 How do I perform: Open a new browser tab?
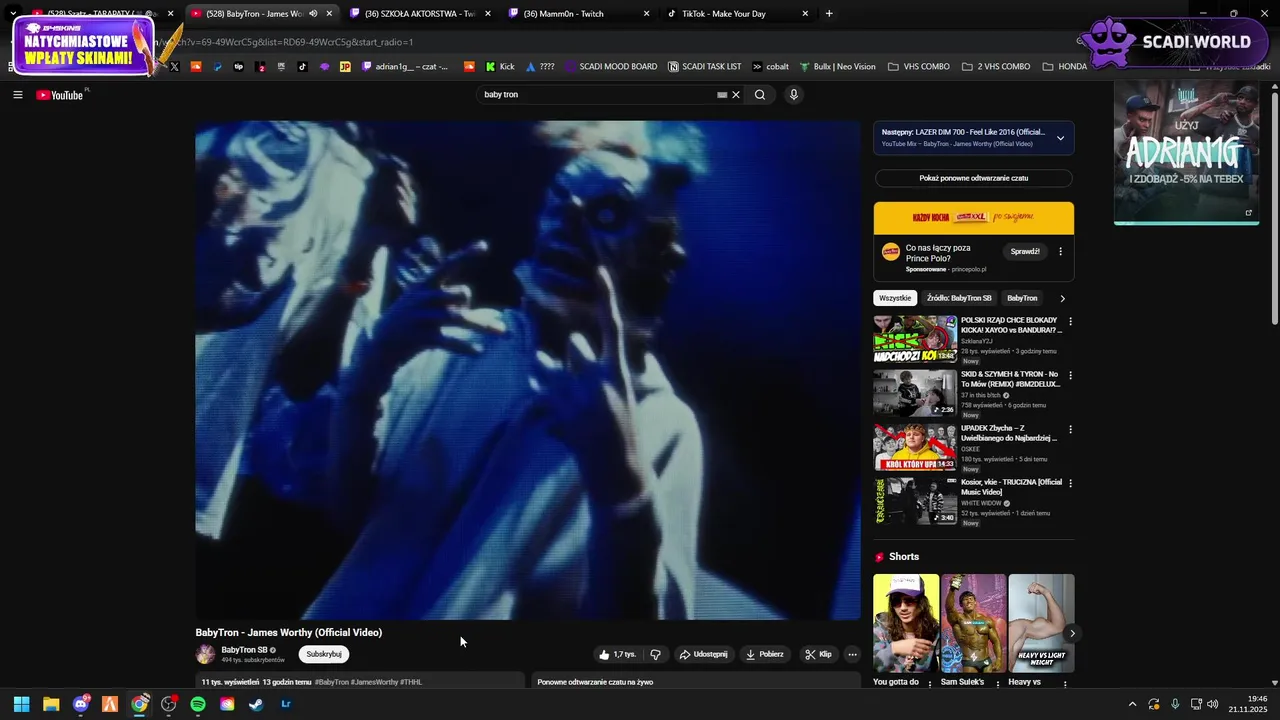(x=829, y=14)
